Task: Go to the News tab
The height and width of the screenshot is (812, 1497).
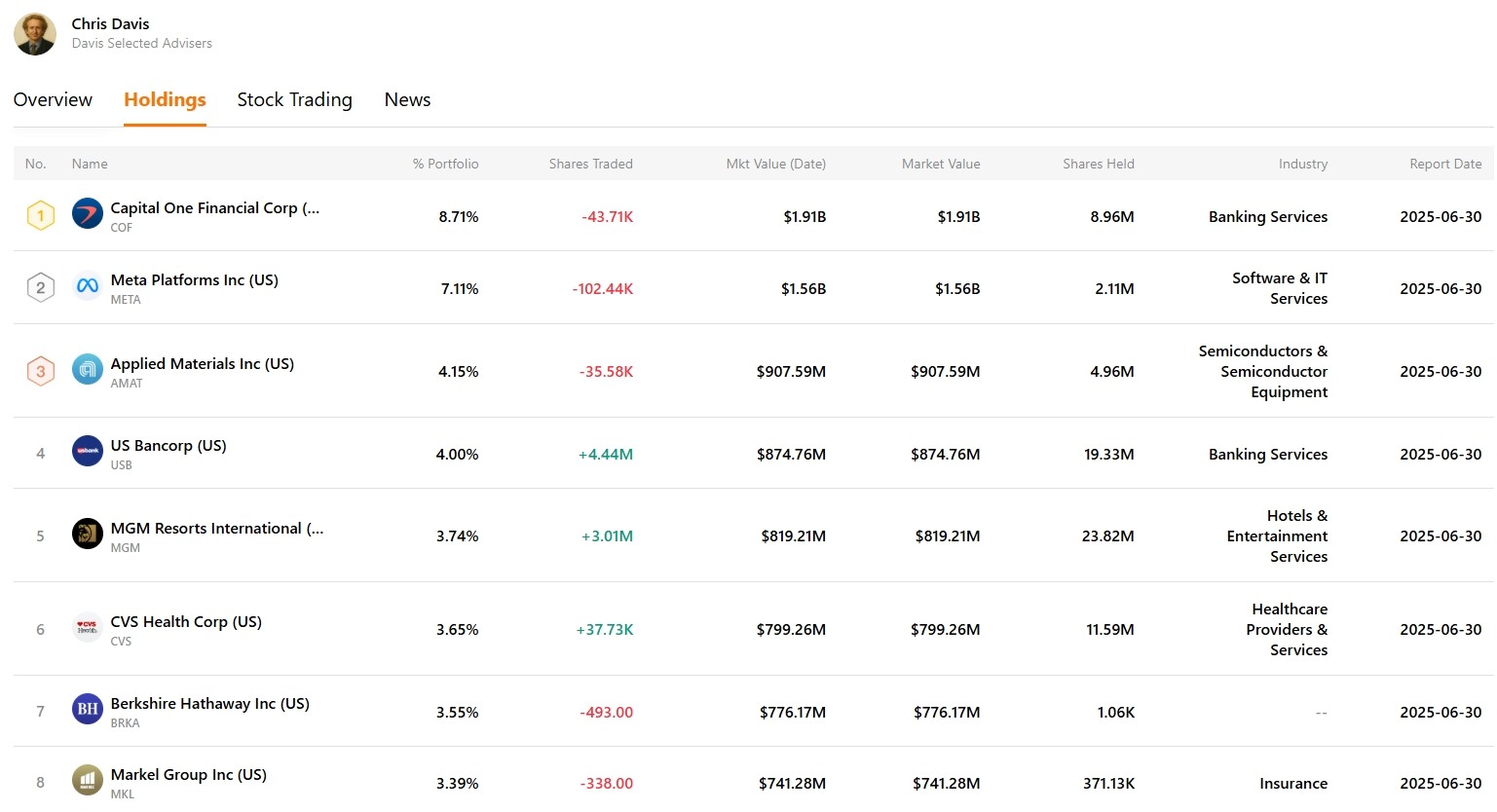Action: click(407, 99)
